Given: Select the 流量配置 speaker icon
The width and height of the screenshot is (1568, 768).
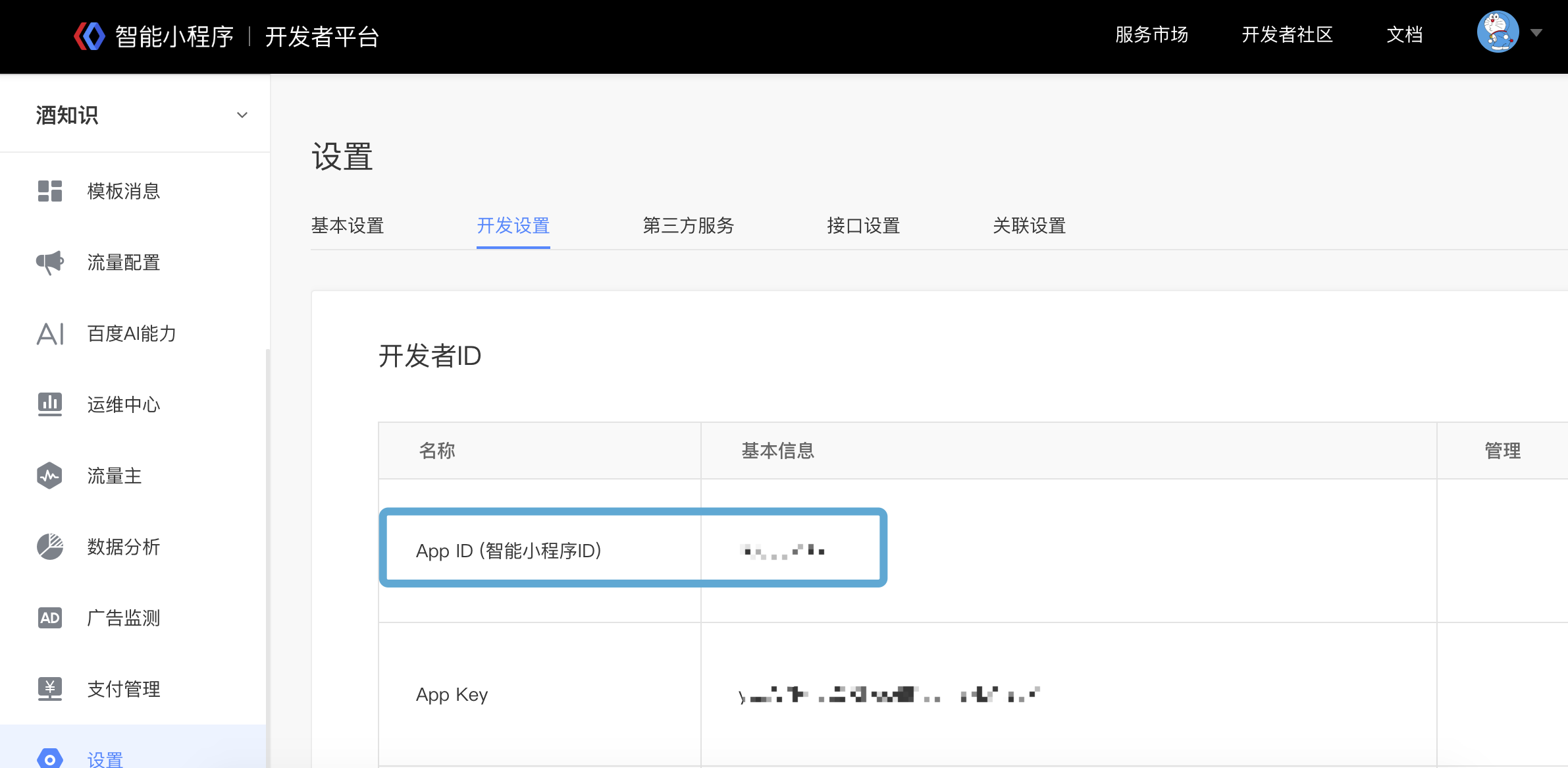Looking at the screenshot, I should pos(49,262).
